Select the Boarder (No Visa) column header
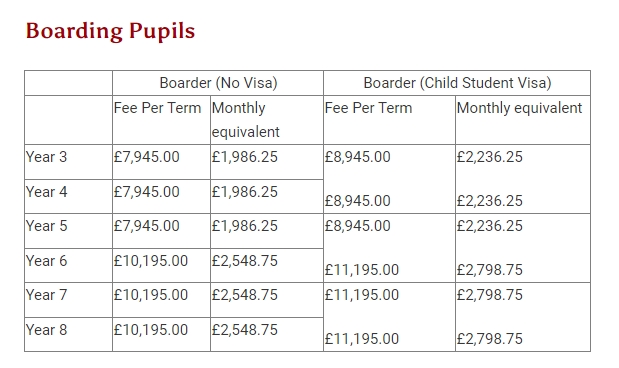The width and height of the screenshot is (619, 368). (x=218, y=83)
